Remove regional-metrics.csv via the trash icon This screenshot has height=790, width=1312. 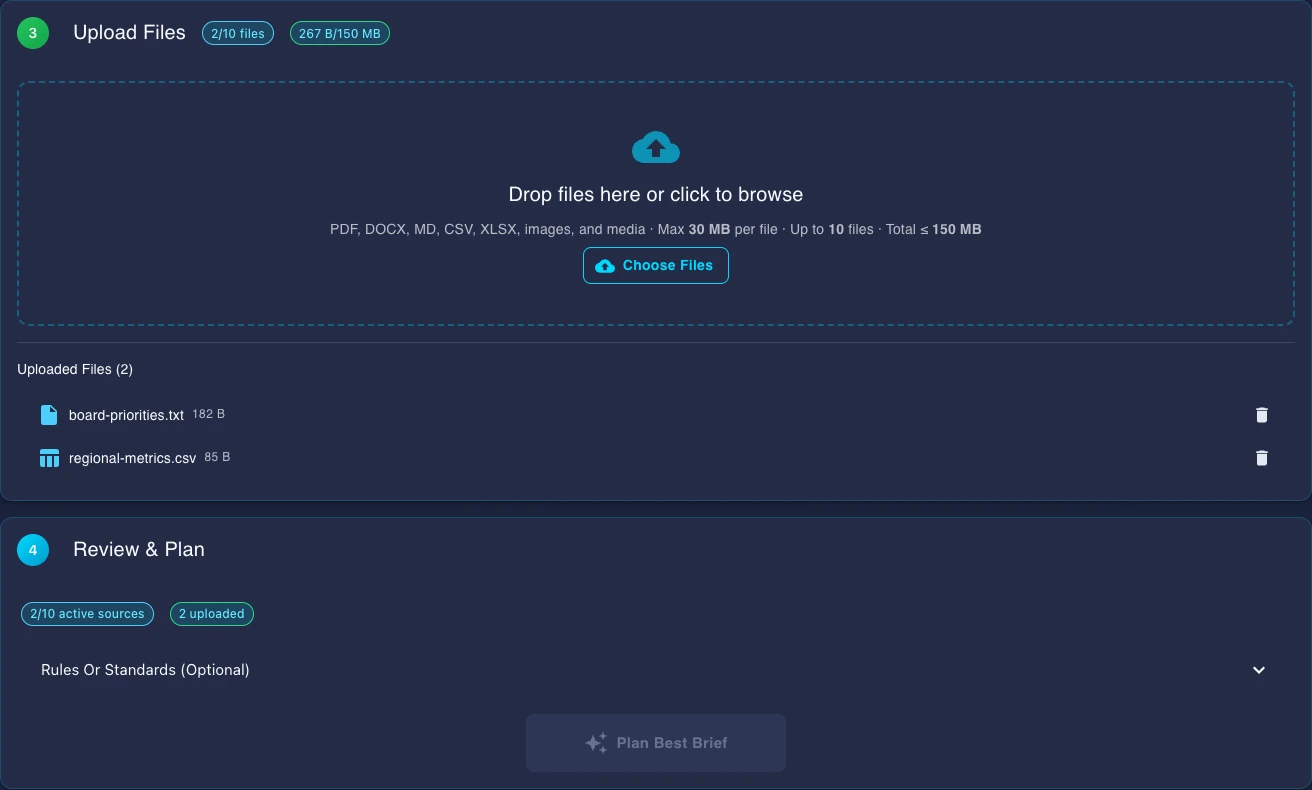[1261, 457]
